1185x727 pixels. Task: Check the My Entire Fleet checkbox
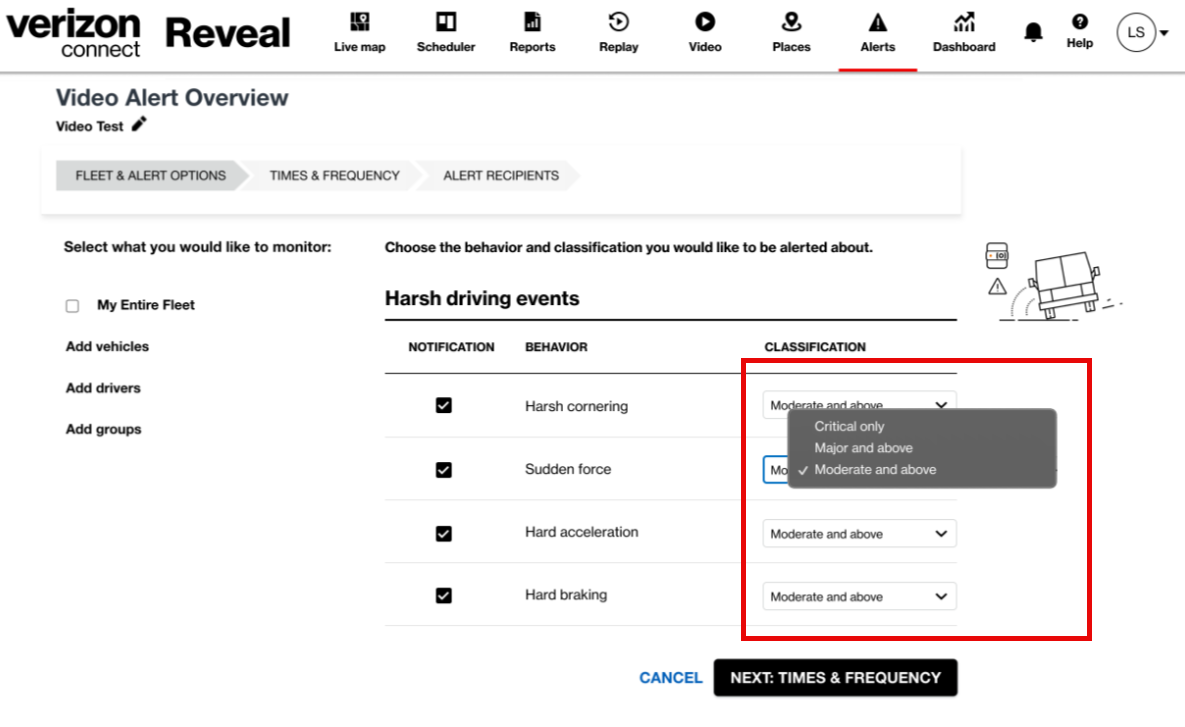pos(73,306)
